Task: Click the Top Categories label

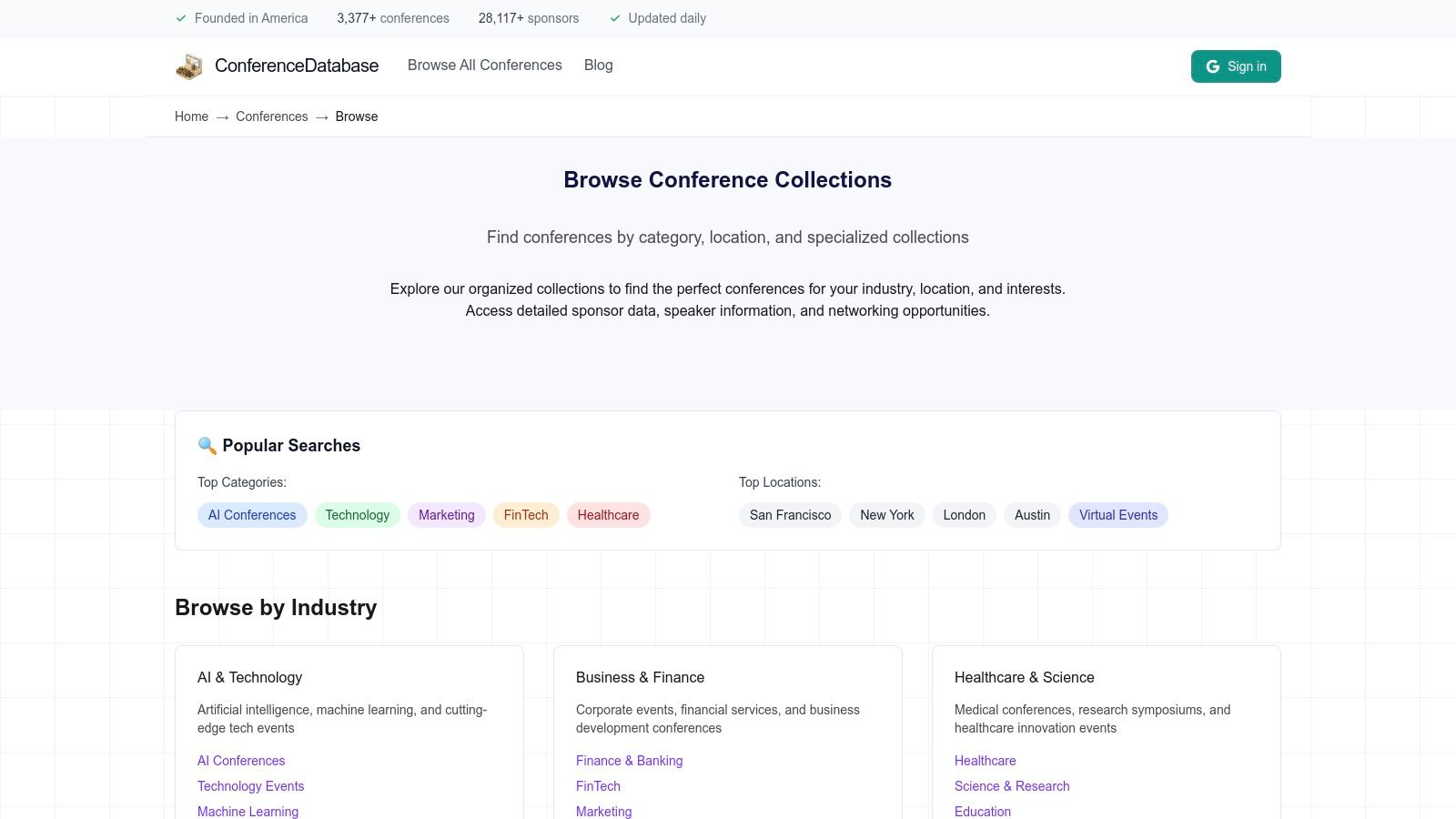Action: (x=242, y=482)
